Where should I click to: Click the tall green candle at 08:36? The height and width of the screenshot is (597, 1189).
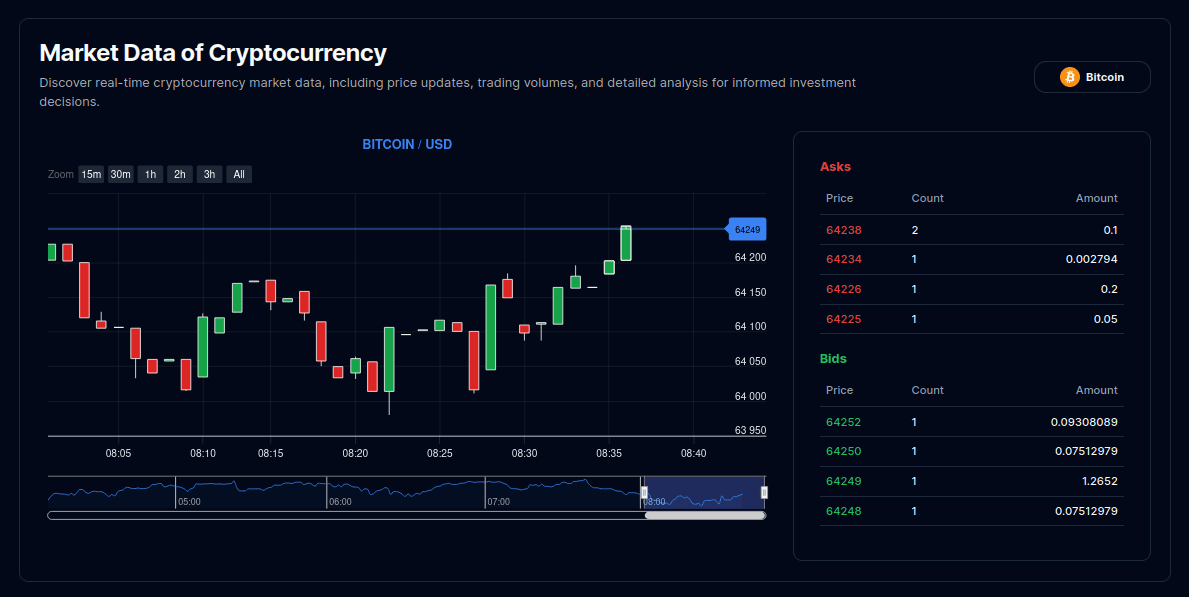coord(626,244)
